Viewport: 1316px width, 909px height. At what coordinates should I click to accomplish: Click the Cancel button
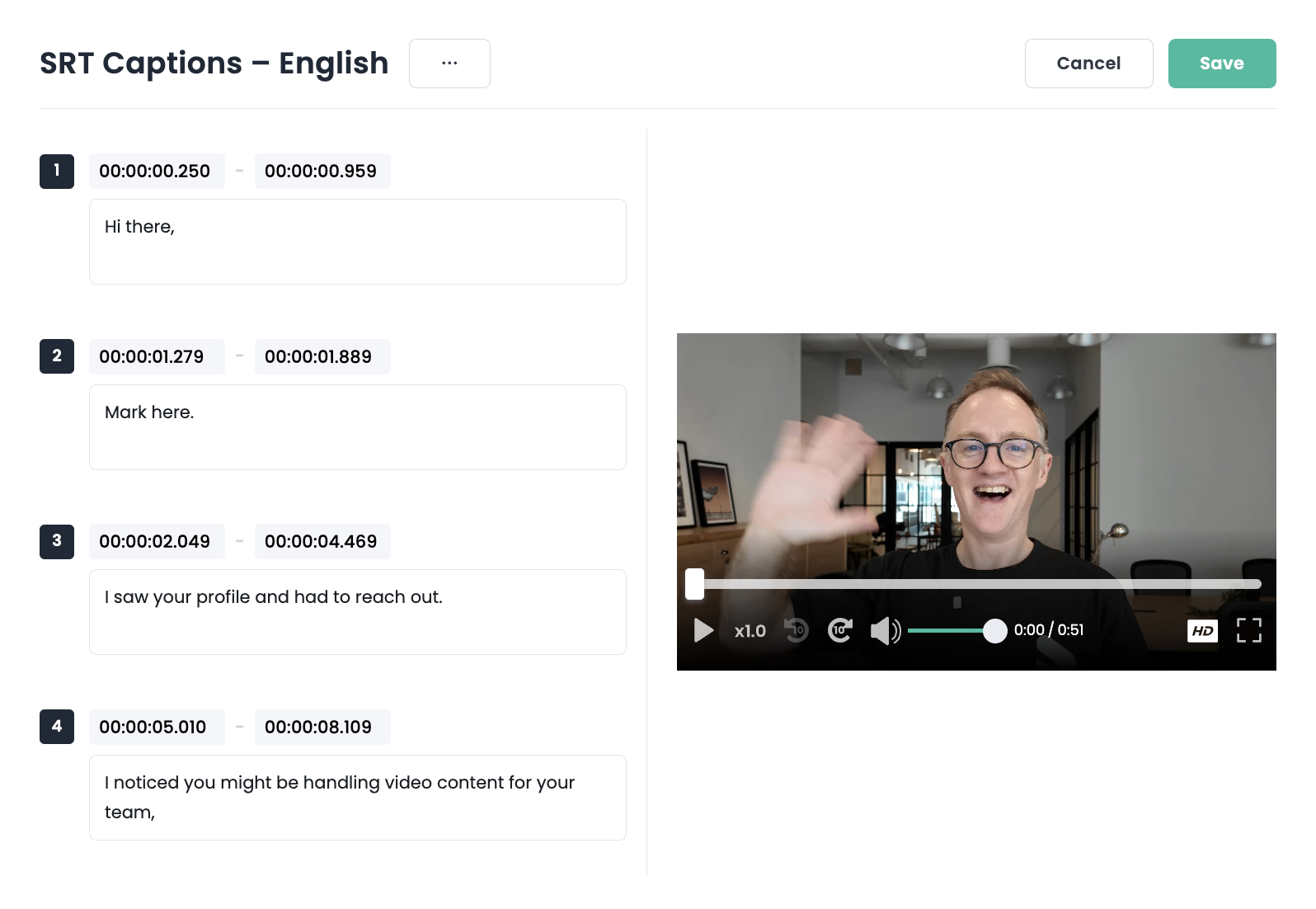tap(1088, 64)
